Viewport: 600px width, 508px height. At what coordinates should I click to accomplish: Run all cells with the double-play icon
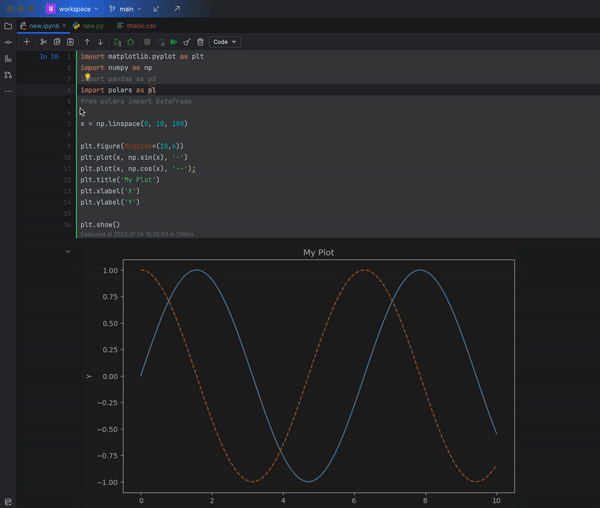pos(173,42)
